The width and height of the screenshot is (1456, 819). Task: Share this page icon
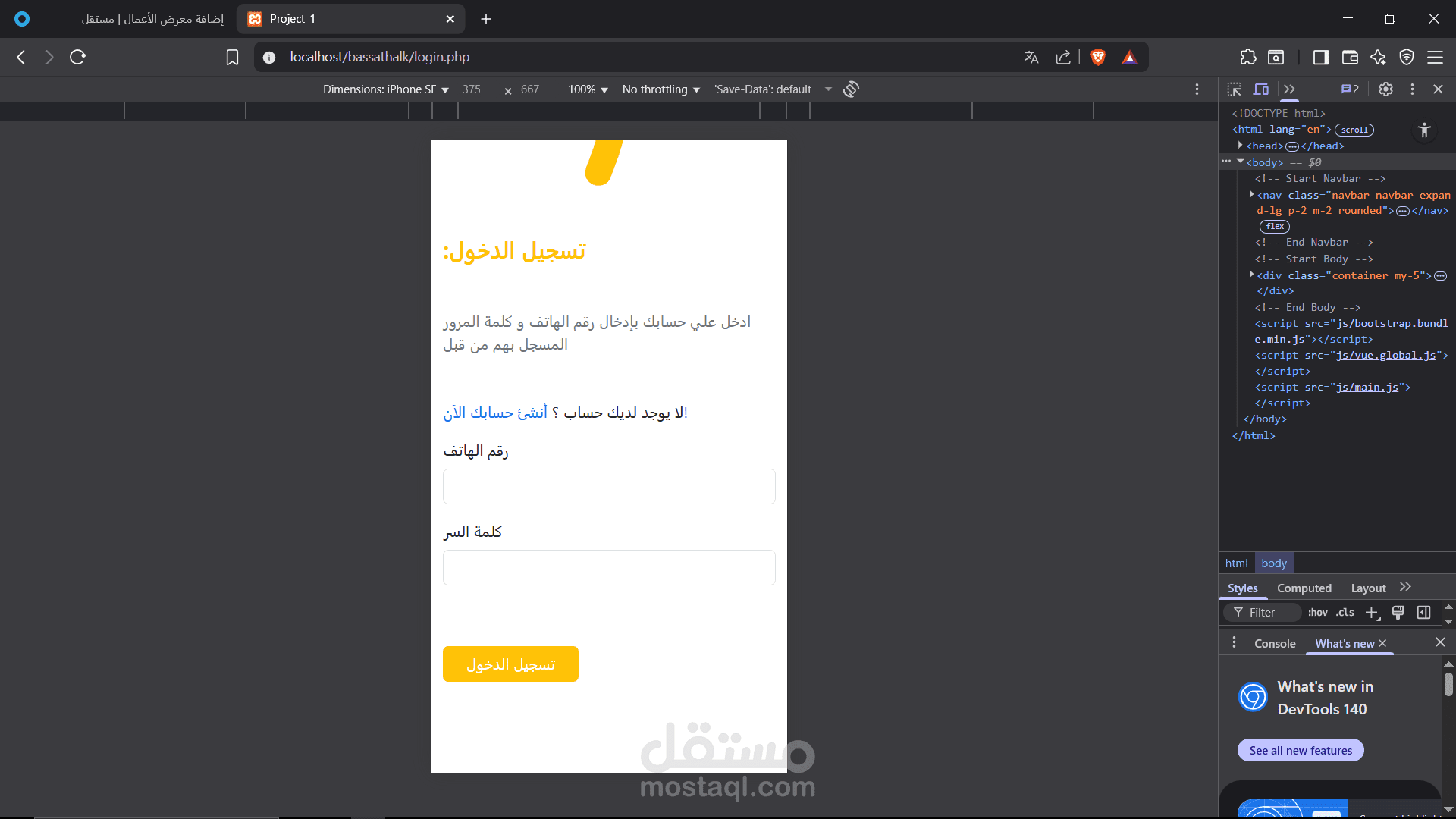1063,57
